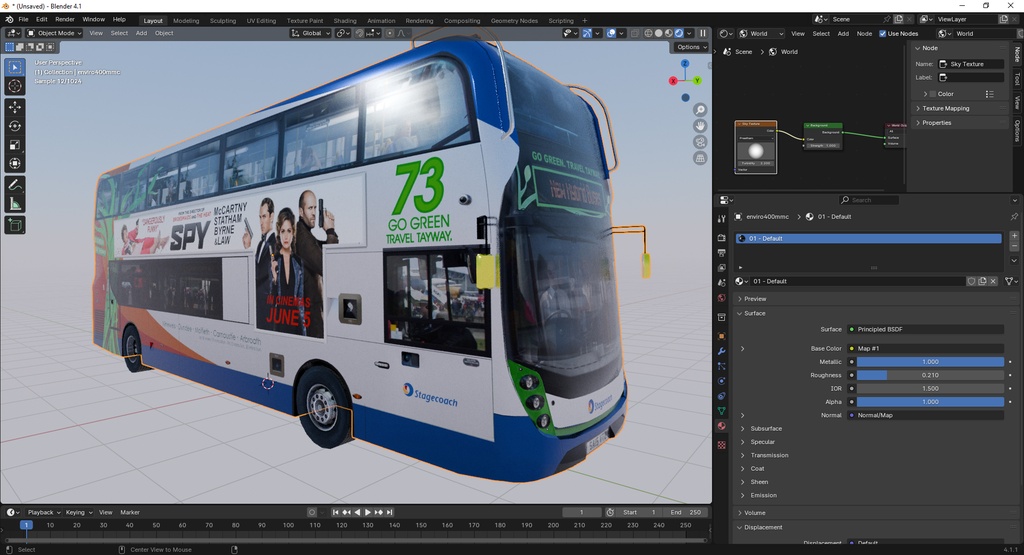Screen dimensions: 1024x555
Task: Click the zoom magnifier viewport gizmo
Action: click(700, 110)
